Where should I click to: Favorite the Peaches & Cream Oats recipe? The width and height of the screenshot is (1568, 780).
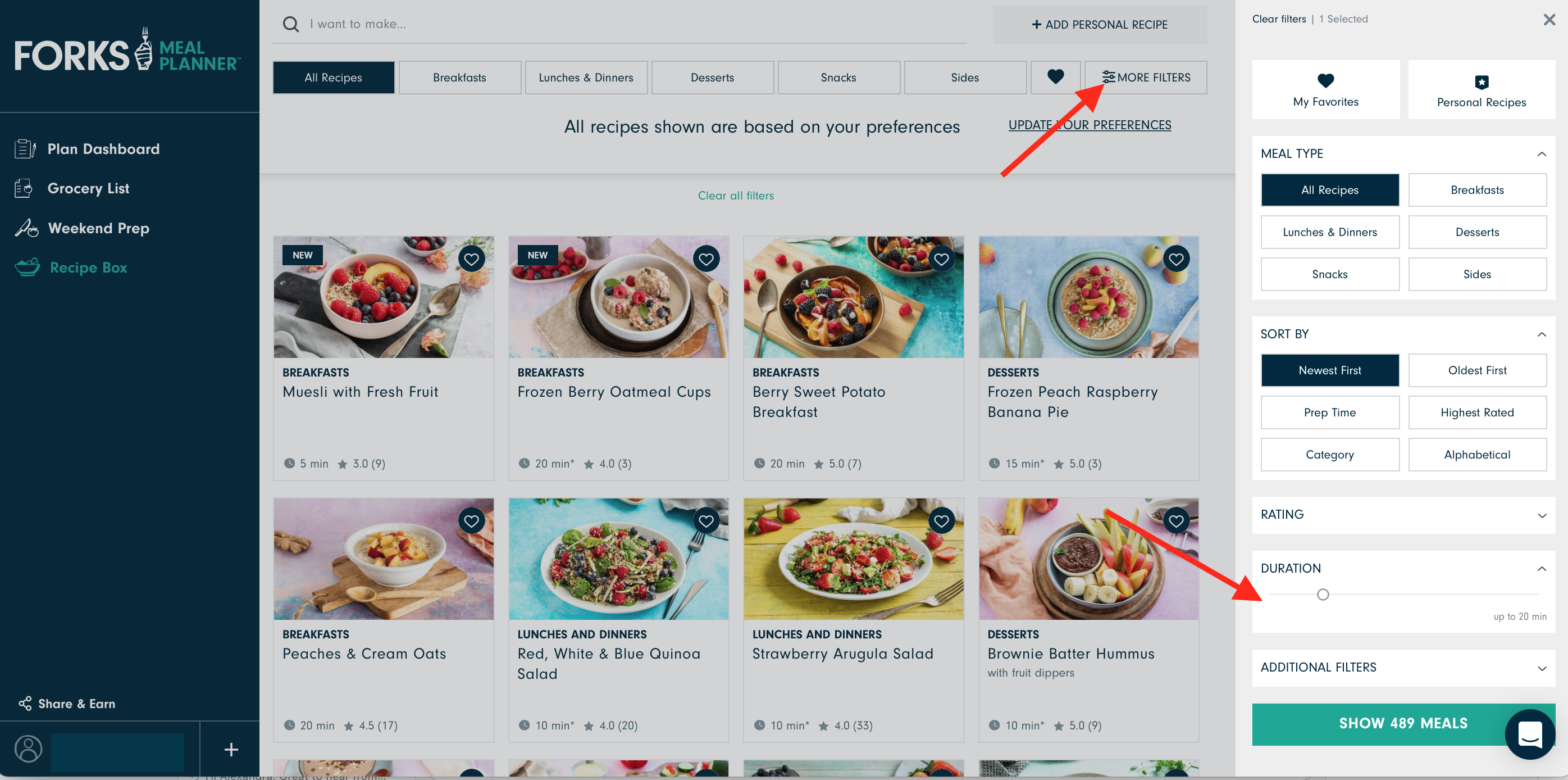(x=471, y=521)
